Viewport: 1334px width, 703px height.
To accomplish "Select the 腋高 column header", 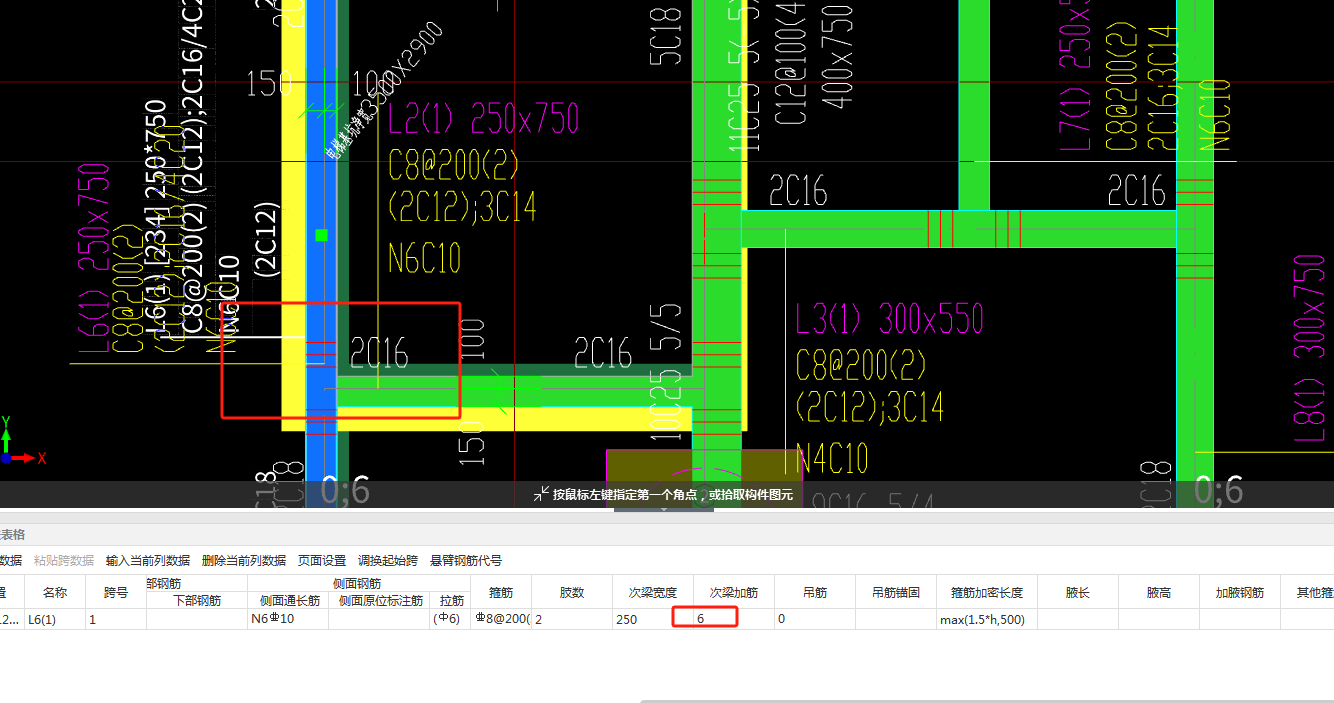I will pos(1159,592).
